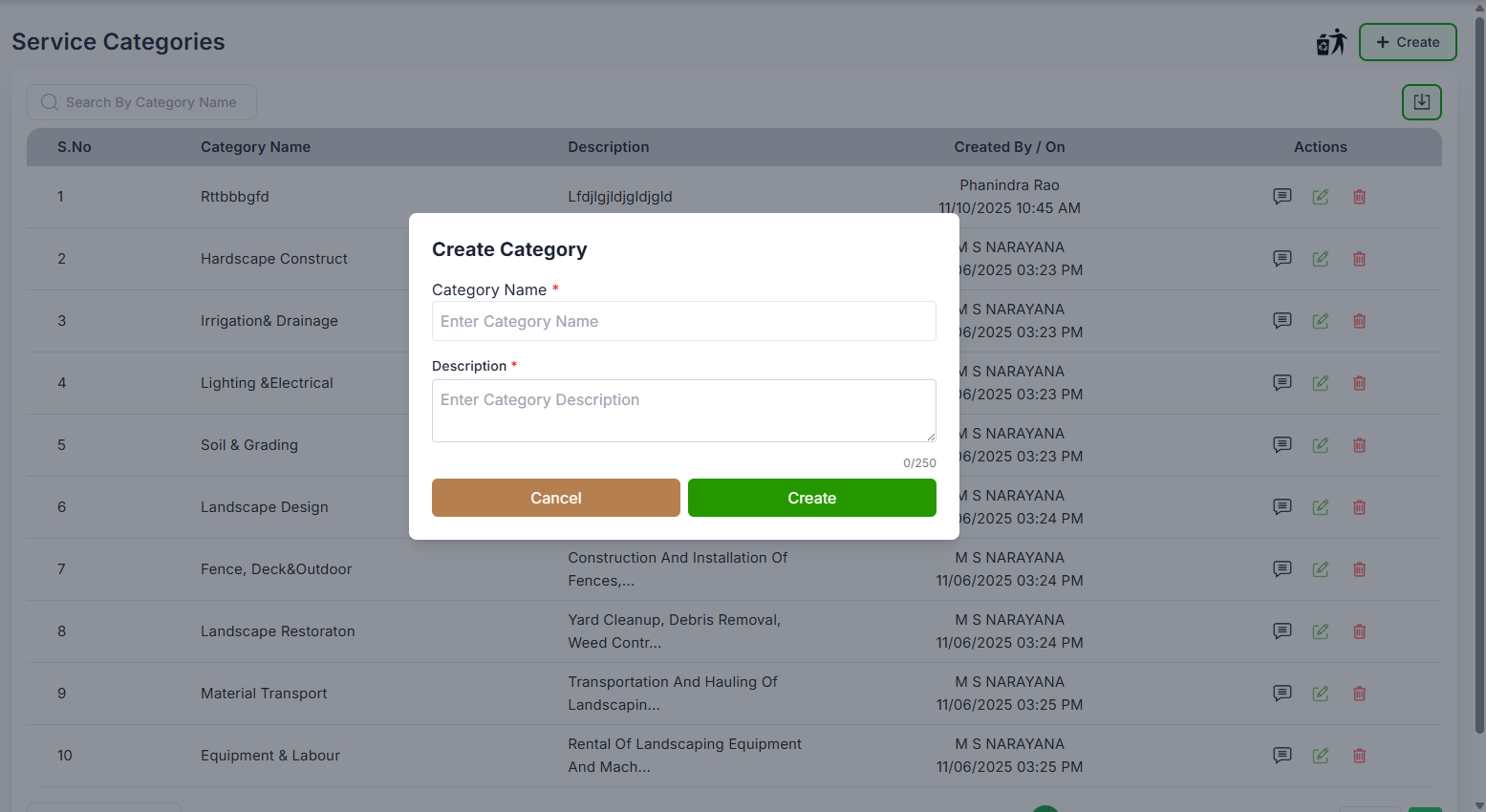Open comments for Material Transport row
The width and height of the screenshot is (1486, 812).
coord(1282,694)
